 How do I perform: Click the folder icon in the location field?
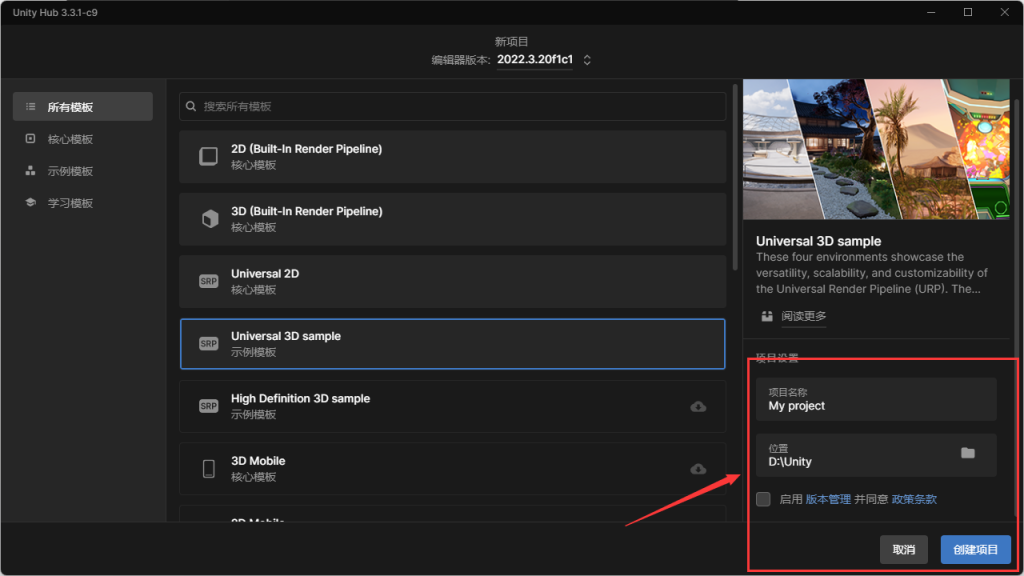[967, 453]
